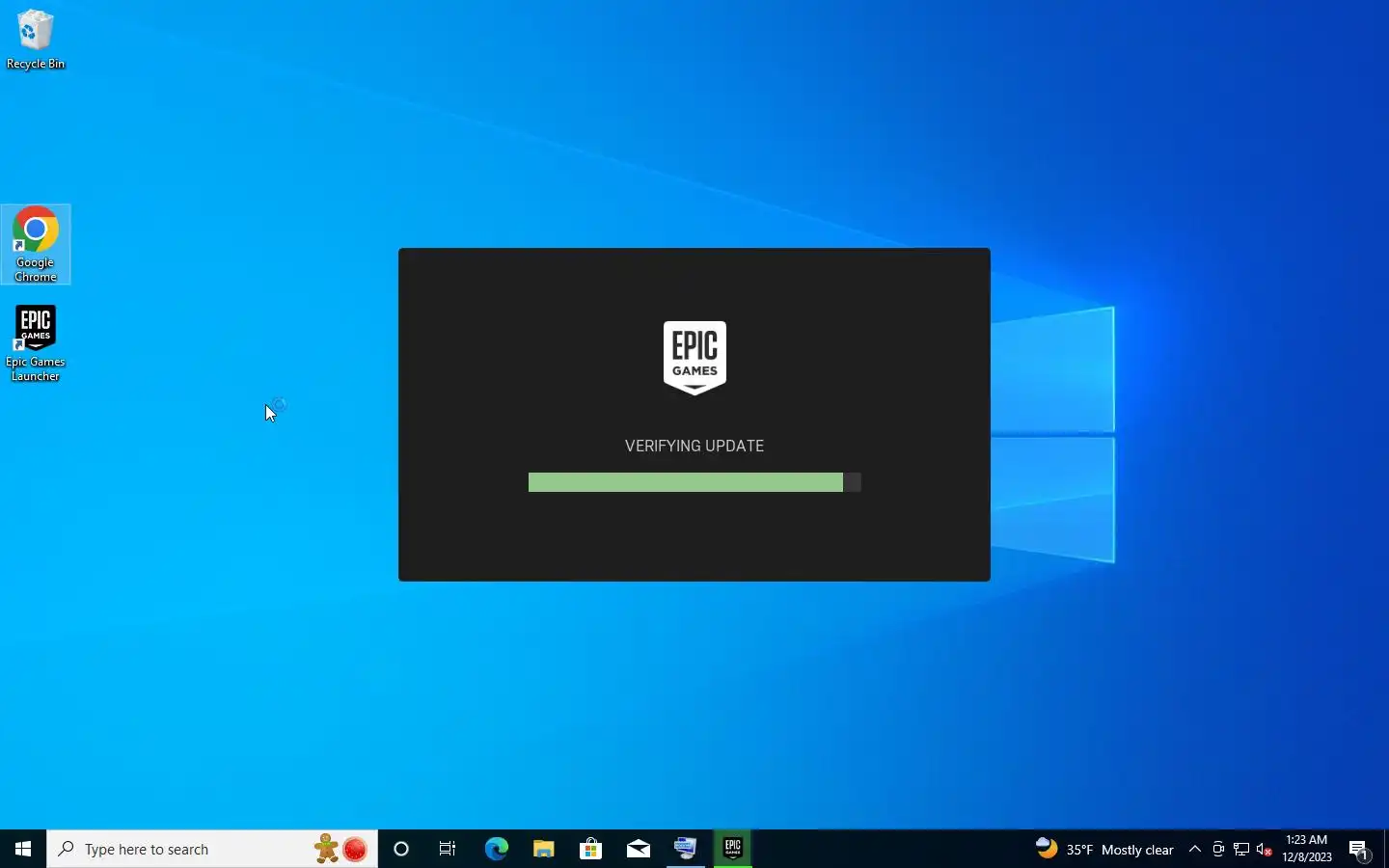
Task: Click the VERIFYING UPDATE status text
Action: pyautogui.click(x=694, y=446)
